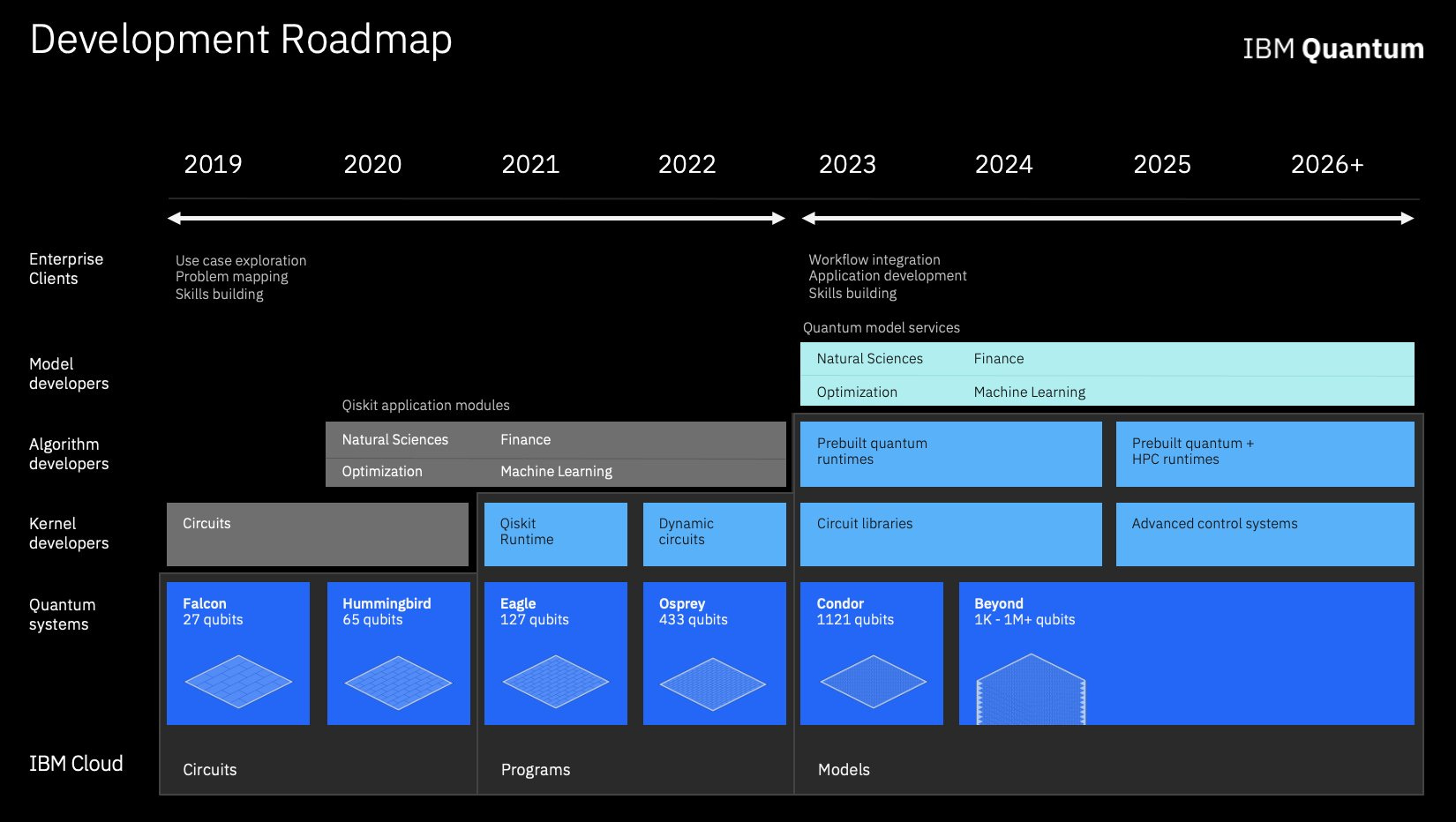1456x822 pixels.
Task: Click the Problem mapping text
Action: click(x=232, y=277)
